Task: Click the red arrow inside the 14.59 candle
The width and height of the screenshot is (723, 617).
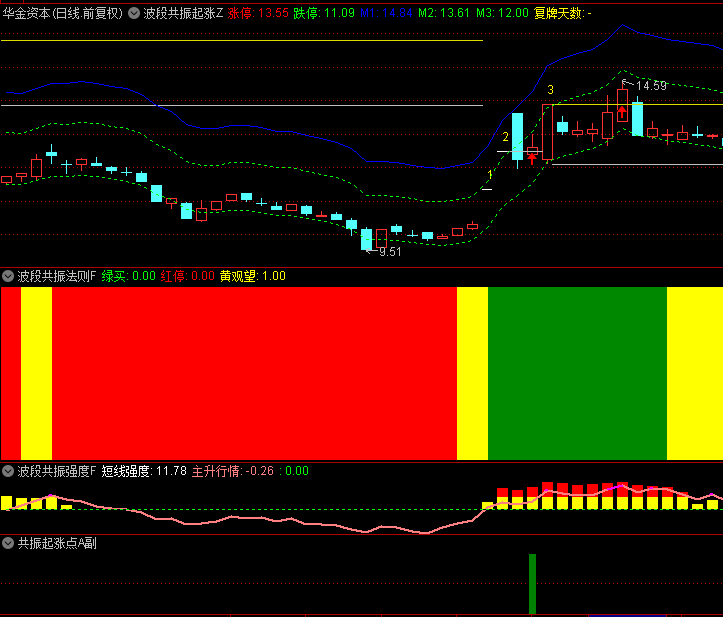Action: coord(622,112)
